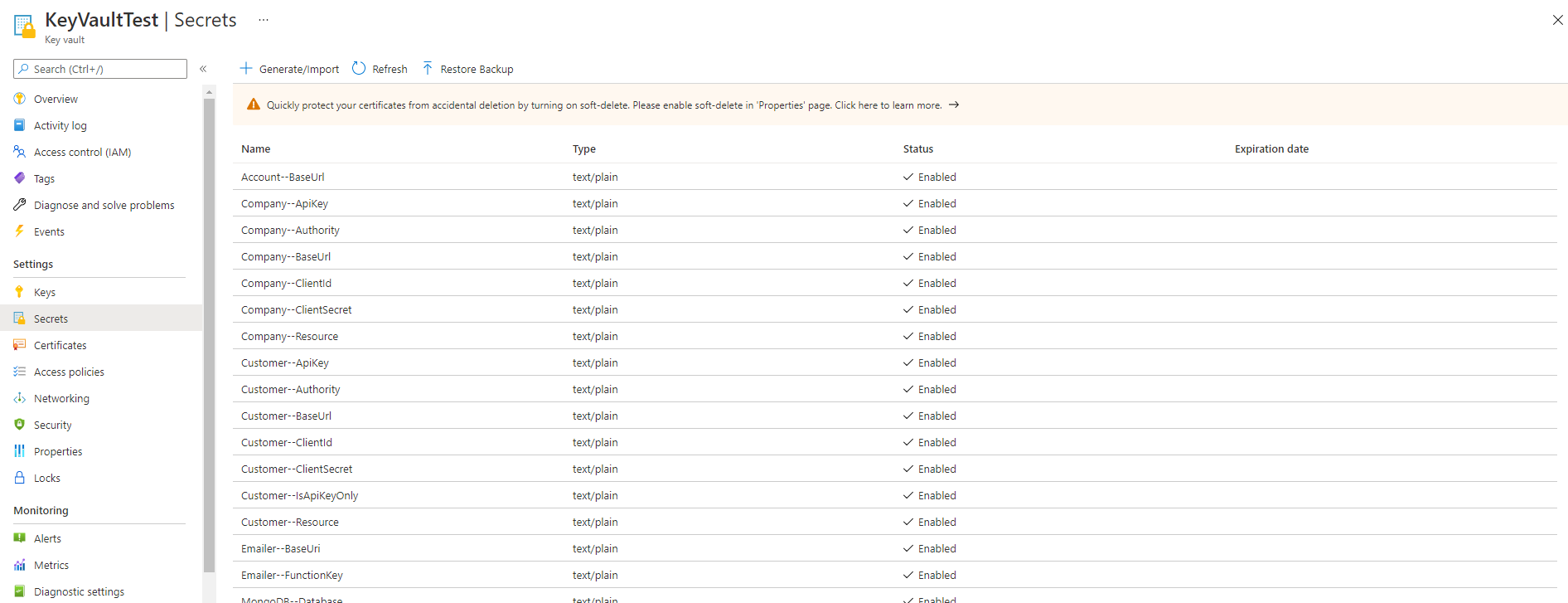Image resolution: width=1568 pixels, height=603 pixels.
Task: Open the Account--BaseUrl secret
Action: (x=283, y=177)
